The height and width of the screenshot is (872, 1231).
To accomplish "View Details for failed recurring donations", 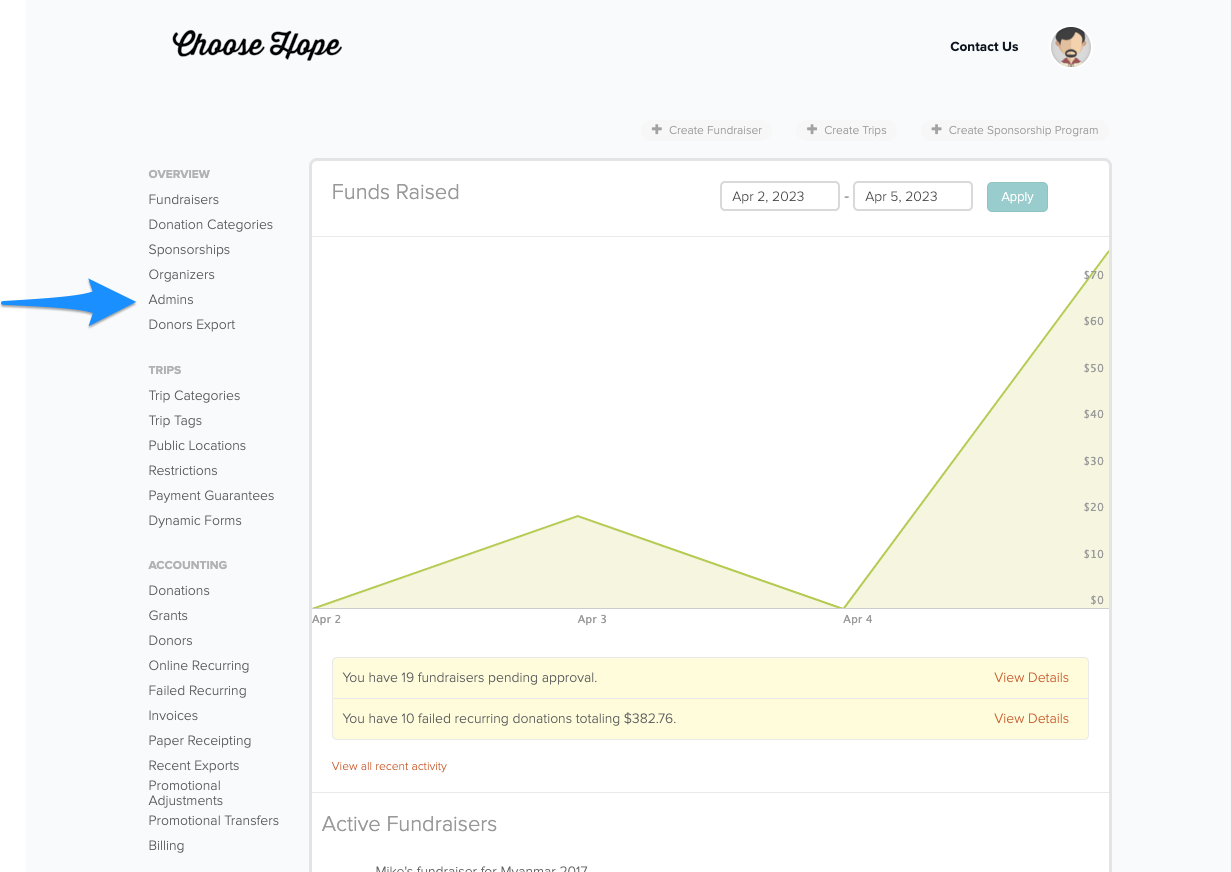I will coord(1031,719).
